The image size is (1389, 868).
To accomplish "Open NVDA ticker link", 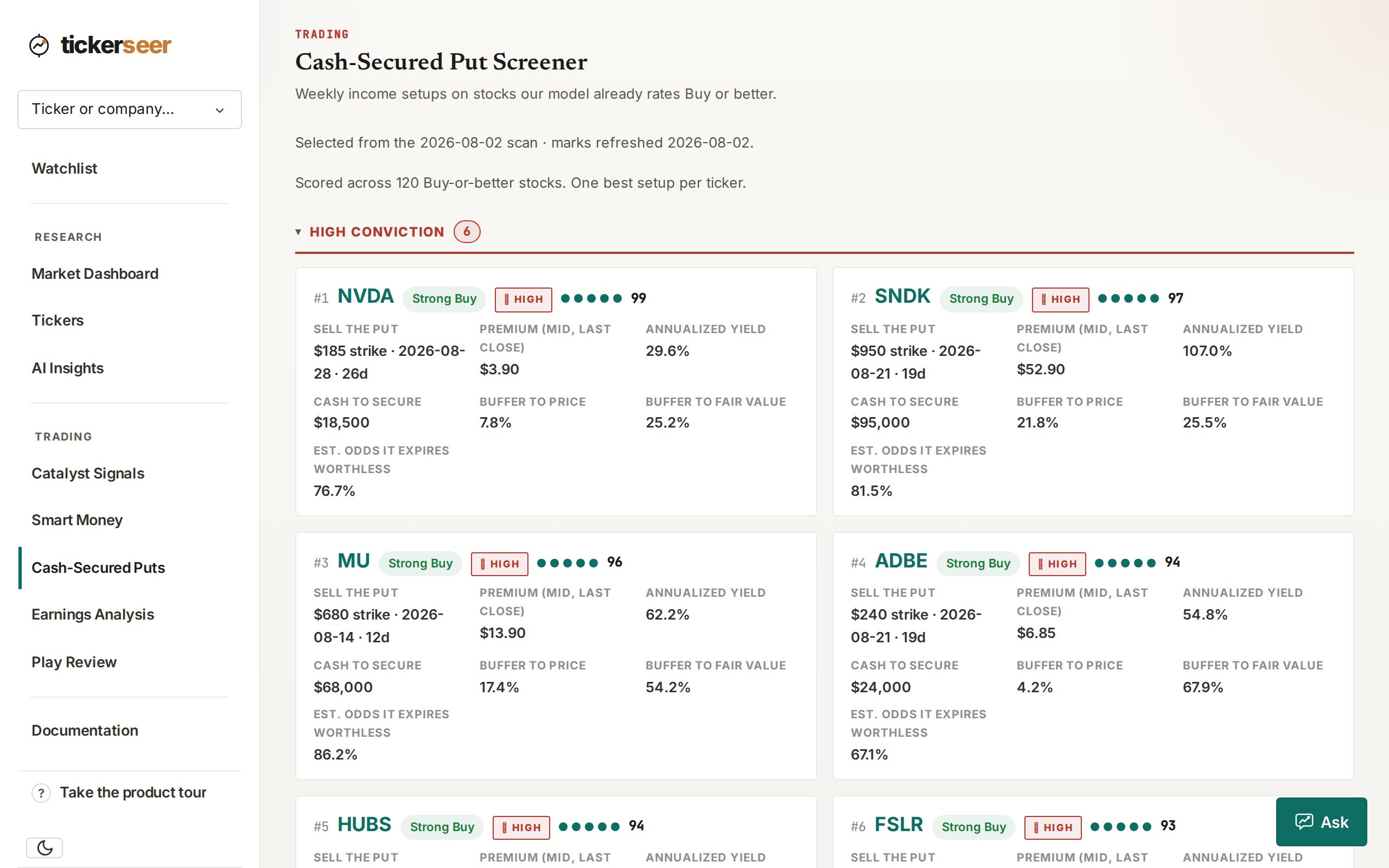I will 365,296.
